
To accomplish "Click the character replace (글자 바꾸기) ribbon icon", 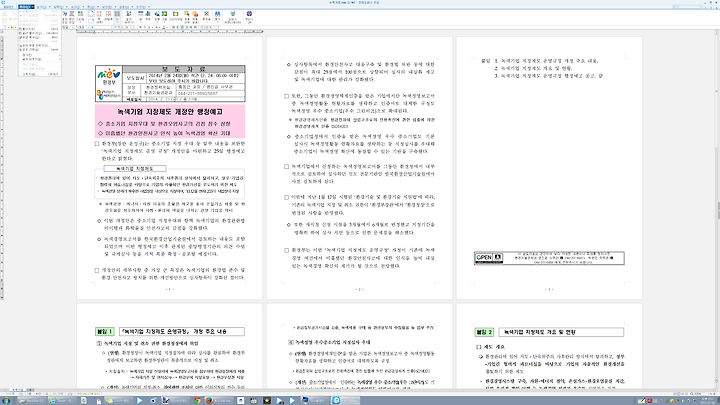I will (129, 17).
